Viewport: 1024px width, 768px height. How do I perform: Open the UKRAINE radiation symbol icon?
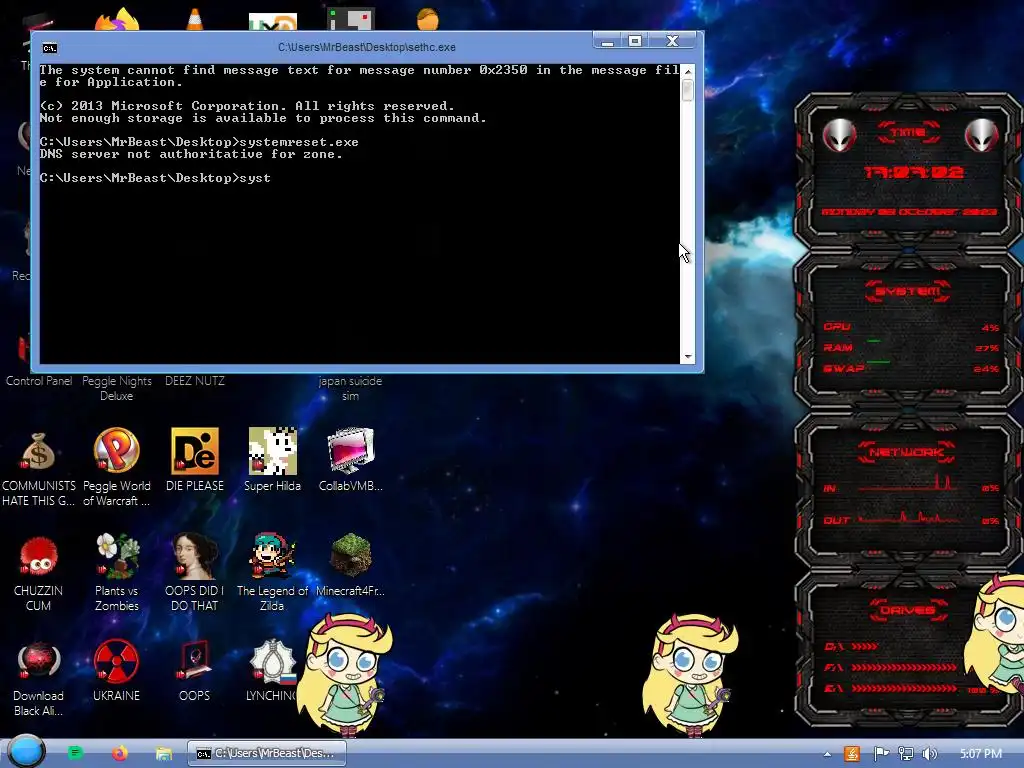116,662
